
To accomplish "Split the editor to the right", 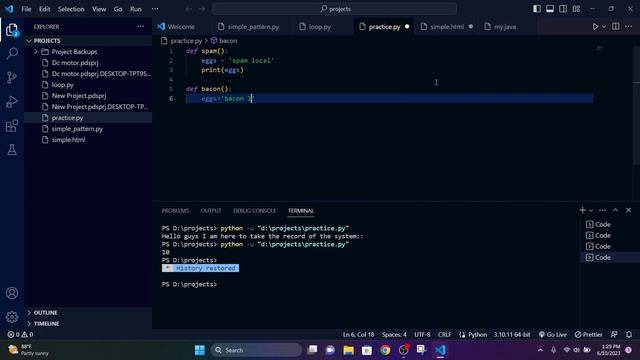I will coord(616,27).
